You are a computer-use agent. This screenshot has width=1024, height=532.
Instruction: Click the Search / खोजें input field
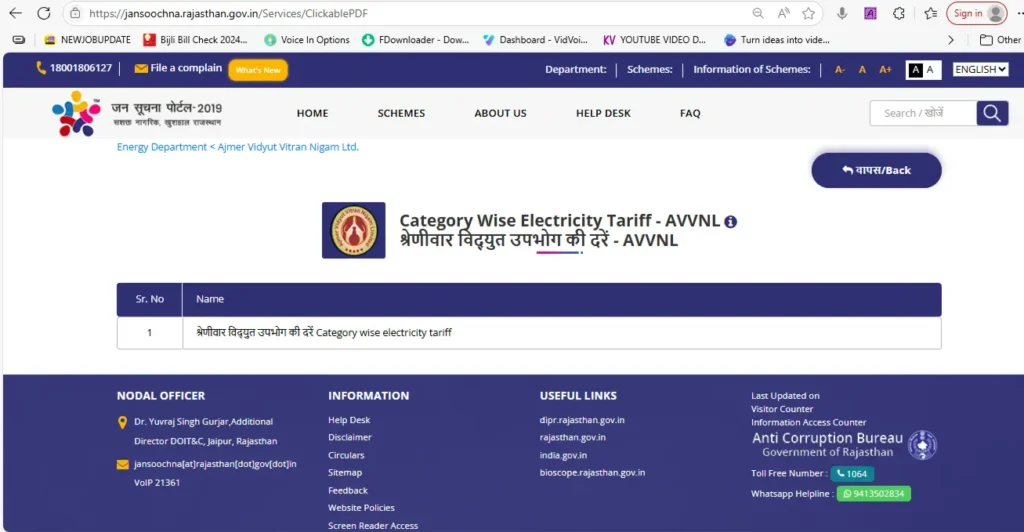click(x=922, y=113)
